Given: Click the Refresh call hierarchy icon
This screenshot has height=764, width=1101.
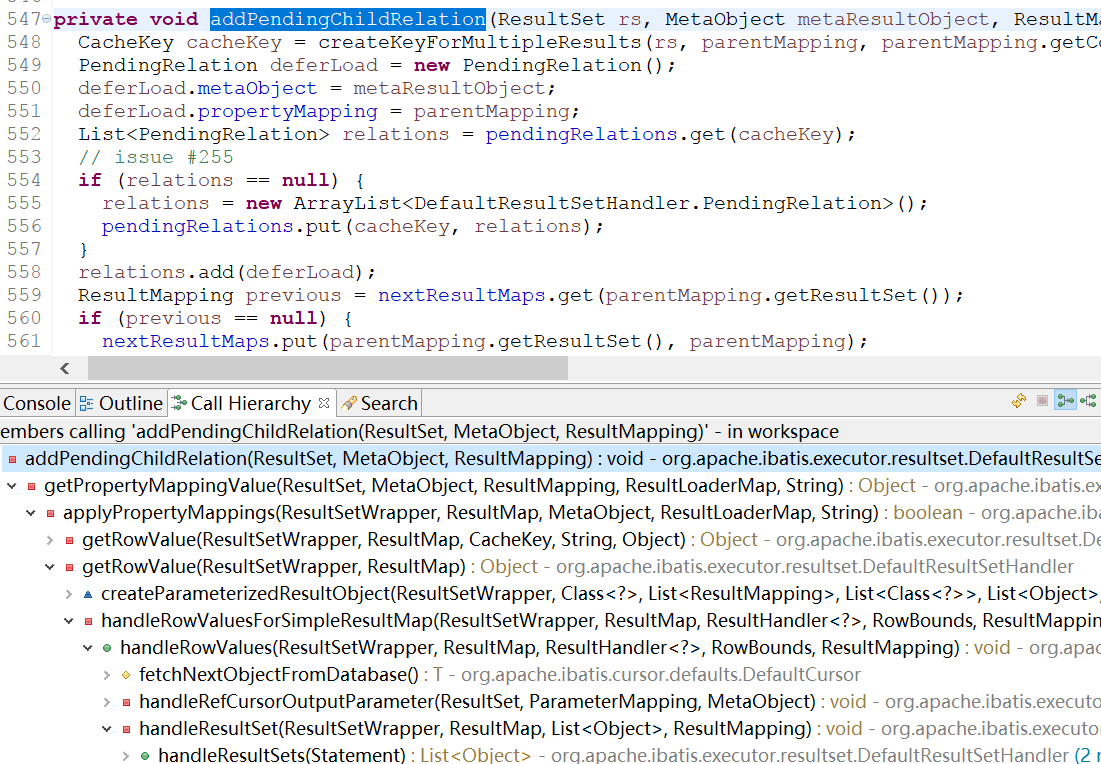Looking at the screenshot, I should pos(1019,402).
